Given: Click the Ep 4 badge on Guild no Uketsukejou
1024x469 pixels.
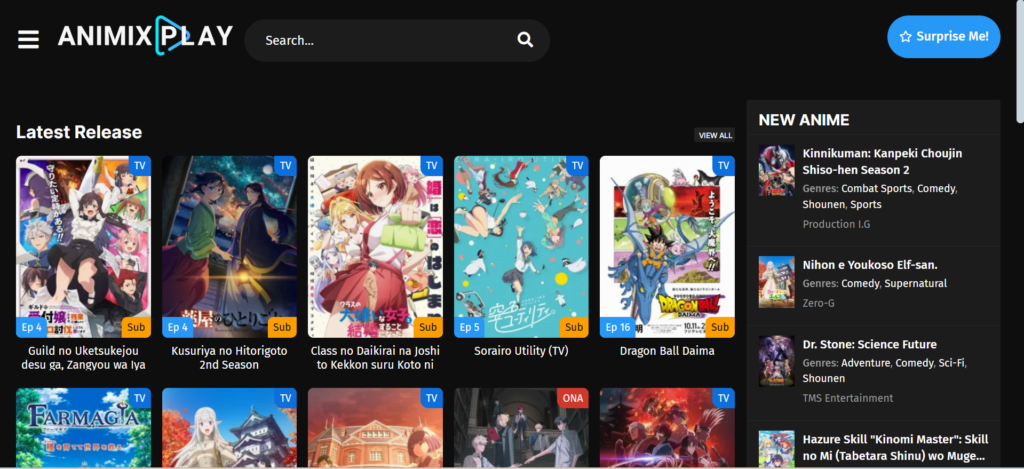Looking at the screenshot, I should tap(32, 327).
